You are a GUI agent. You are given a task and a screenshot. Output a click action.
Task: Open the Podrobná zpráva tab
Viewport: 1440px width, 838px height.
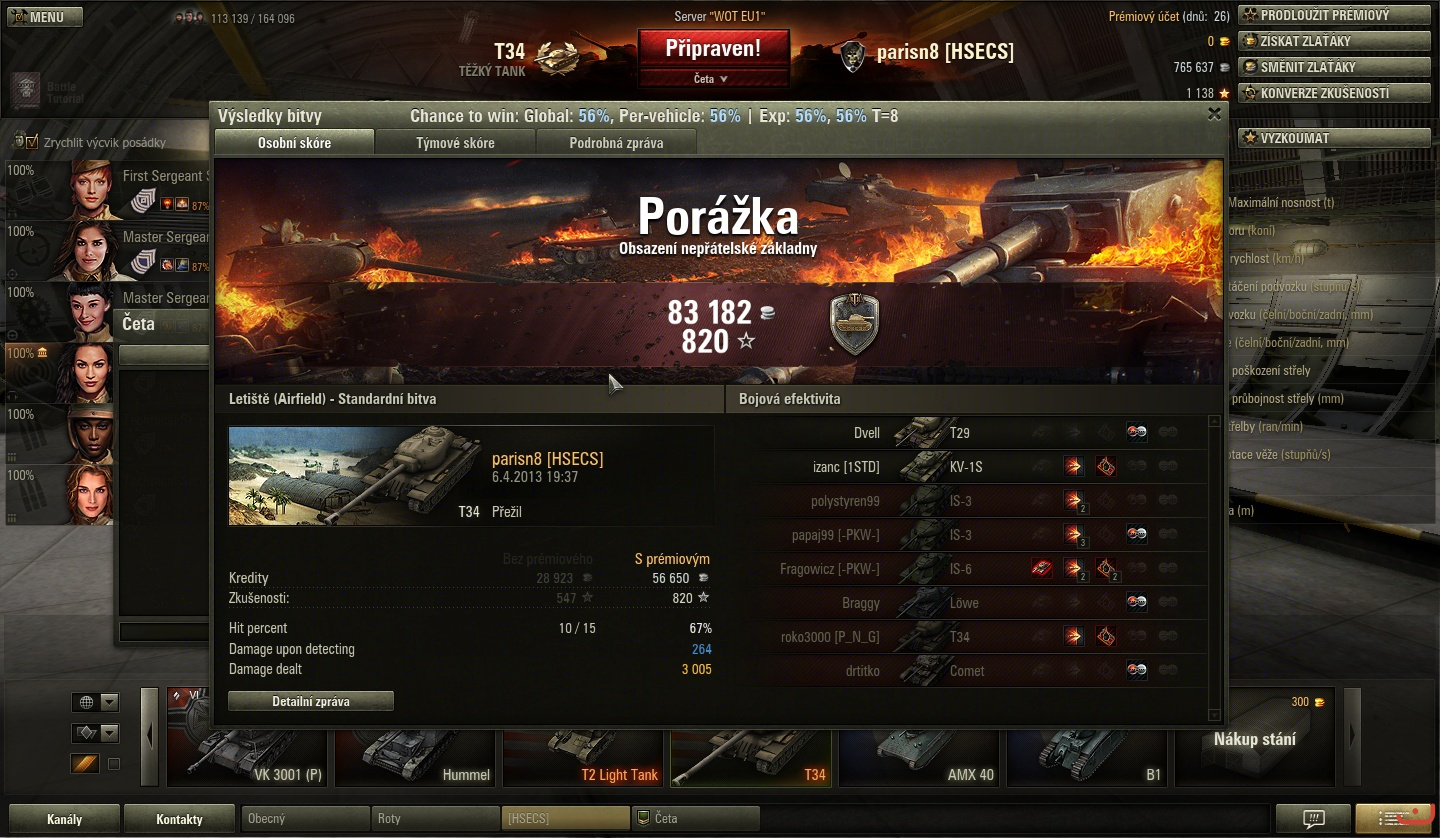pos(616,143)
